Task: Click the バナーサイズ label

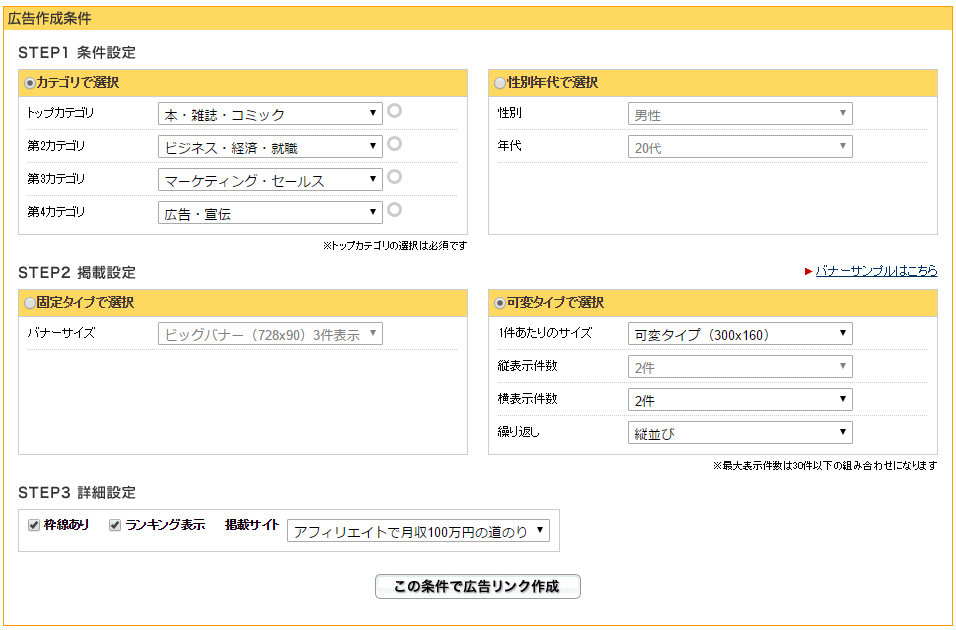Action: tap(61, 333)
